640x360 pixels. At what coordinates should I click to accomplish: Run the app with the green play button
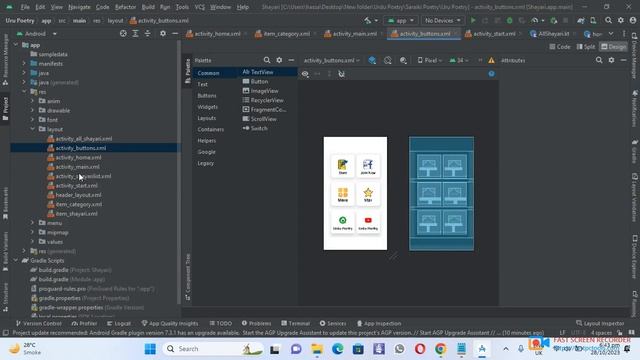coord(473,20)
